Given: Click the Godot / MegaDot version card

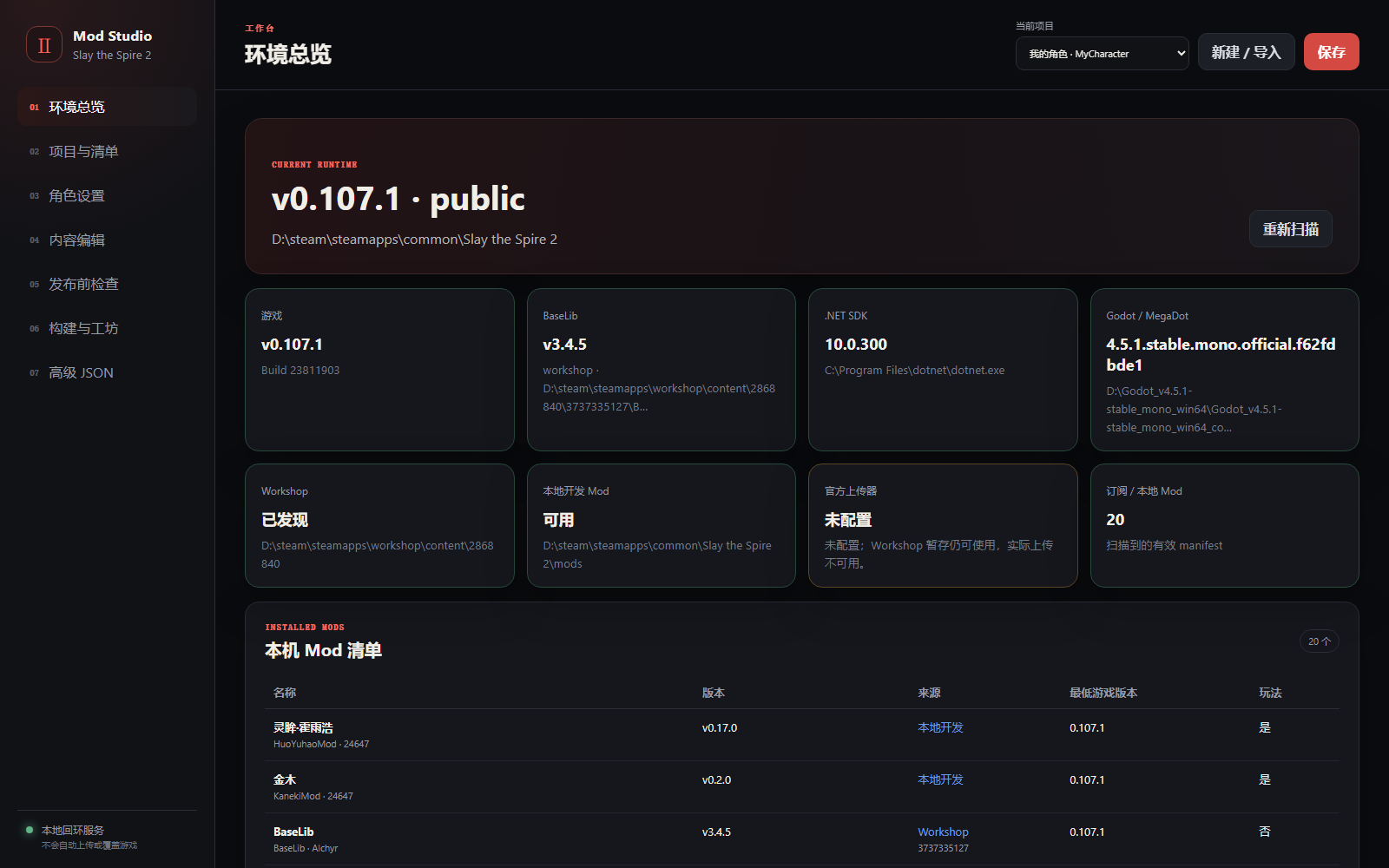Looking at the screenshot, I should (1225, 370).
